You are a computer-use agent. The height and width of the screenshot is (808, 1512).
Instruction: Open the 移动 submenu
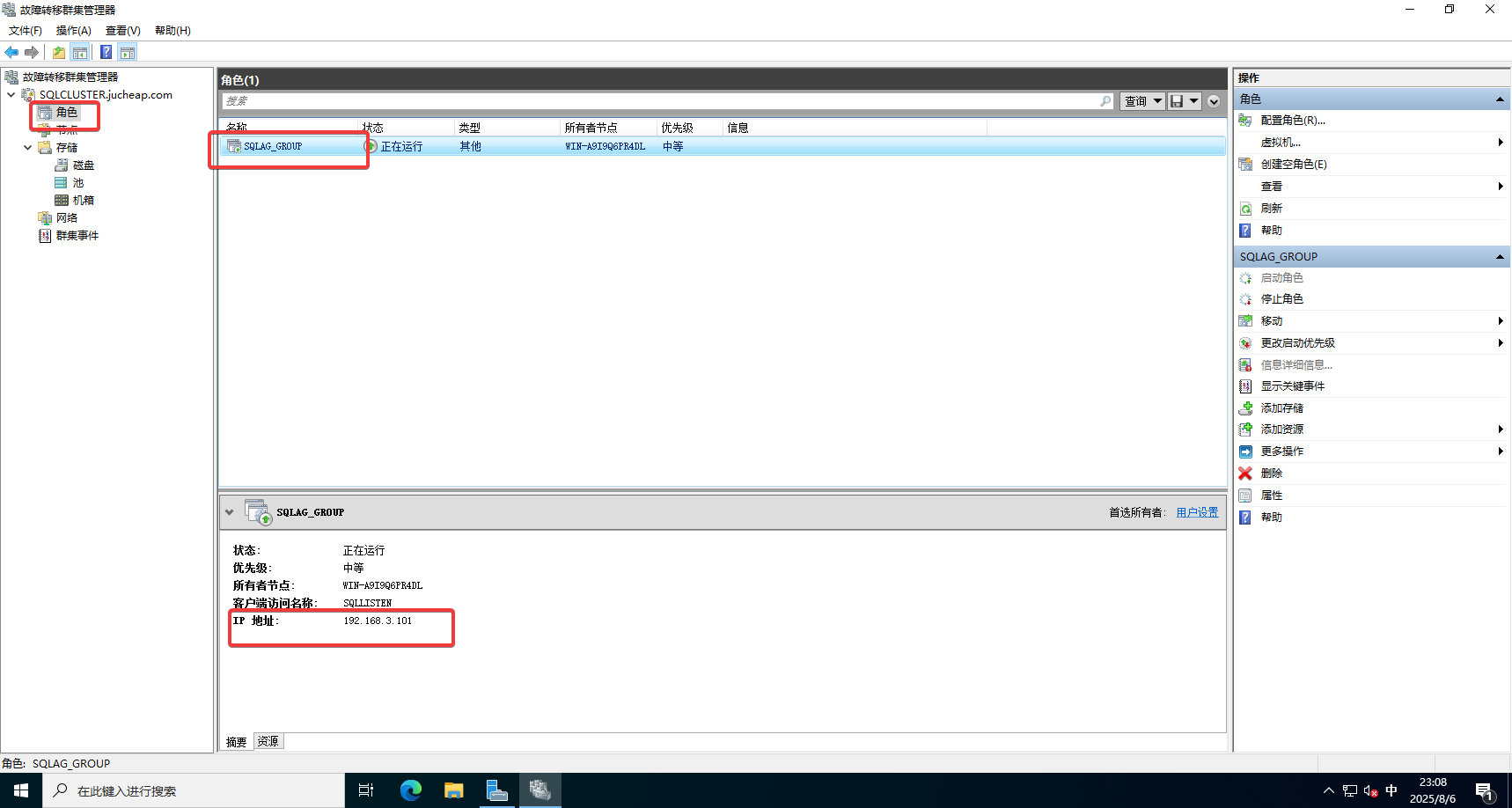point(1372,321)
